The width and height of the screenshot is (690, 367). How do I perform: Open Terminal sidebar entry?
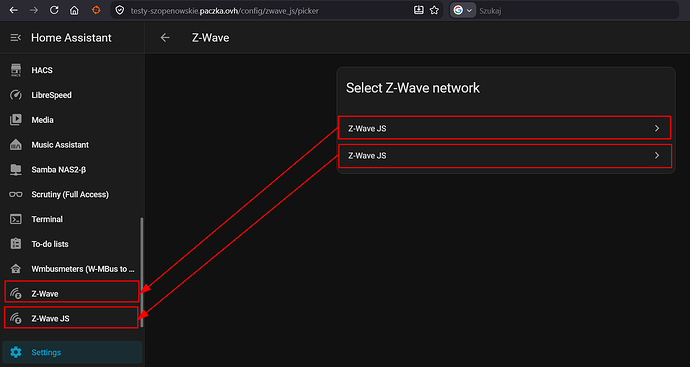point(71,219)
